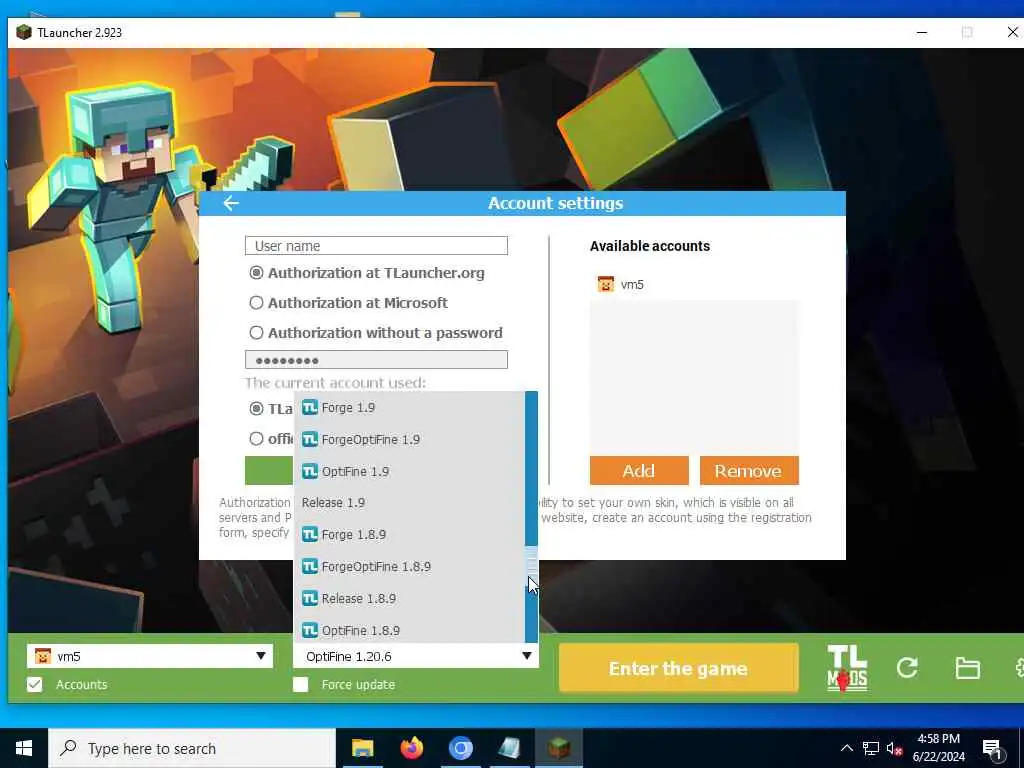Screen dimensions: 1024x768
Task: Choose OptiFine 1.9 from version list
Action: point(409,472)
